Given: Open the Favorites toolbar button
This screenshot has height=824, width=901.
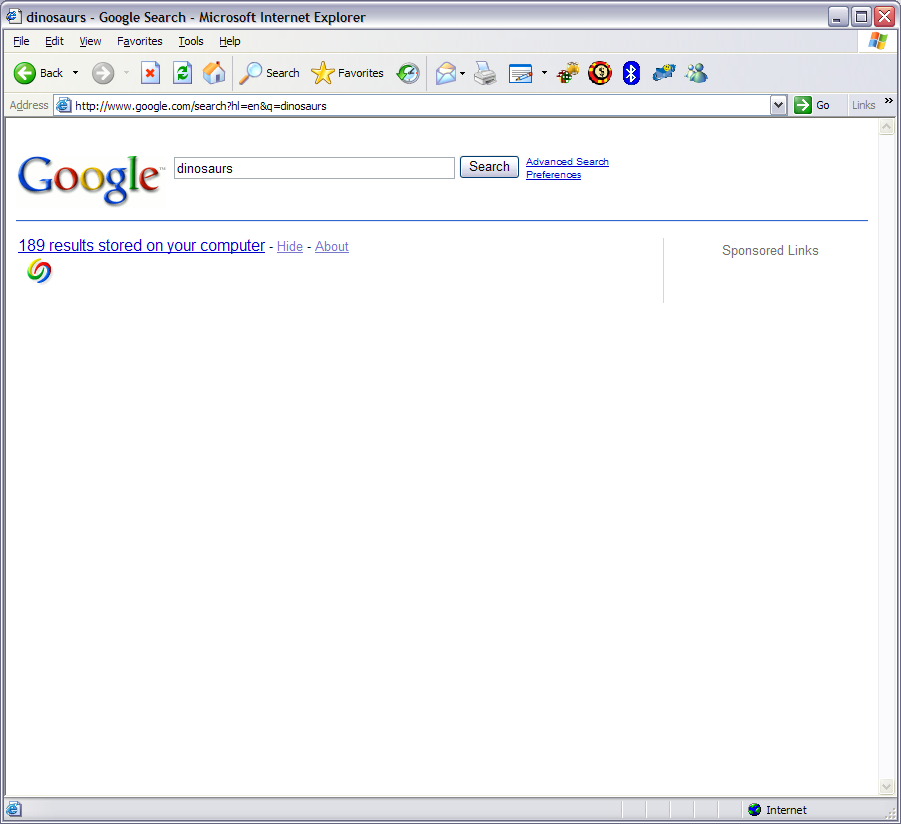Looking at the screenshot, I should (x=348, y=73).
